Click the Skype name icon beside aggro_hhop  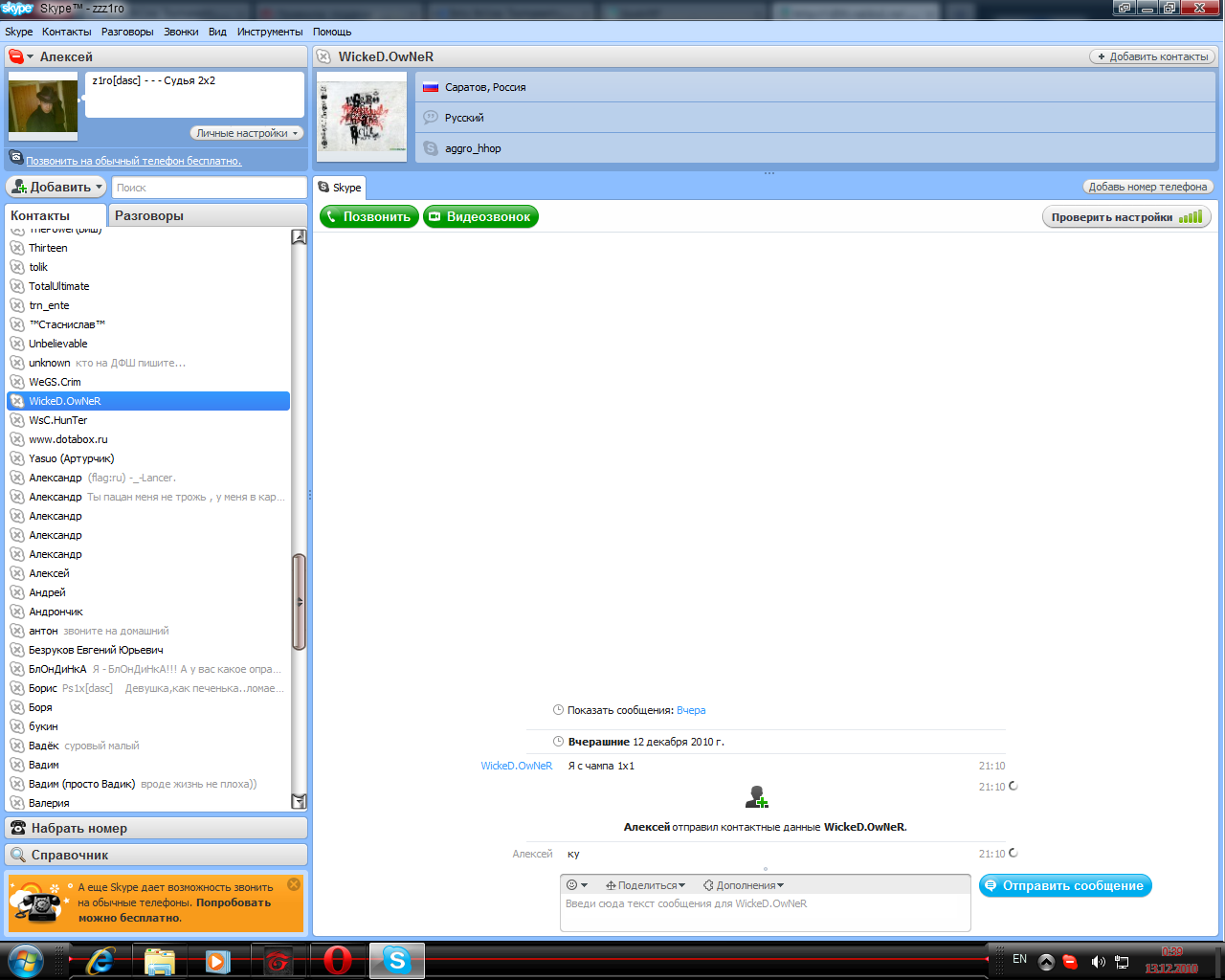(431, 148)
